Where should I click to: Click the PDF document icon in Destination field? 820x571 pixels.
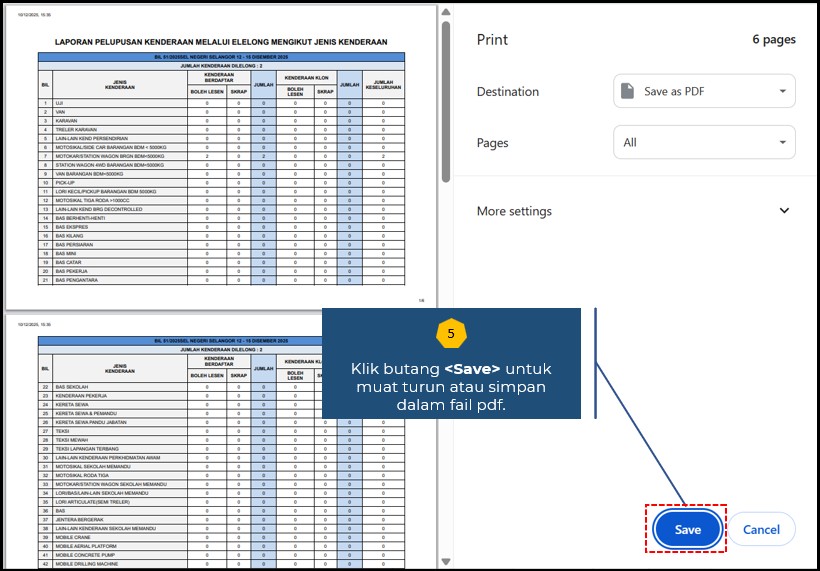(x=628, y=91)
